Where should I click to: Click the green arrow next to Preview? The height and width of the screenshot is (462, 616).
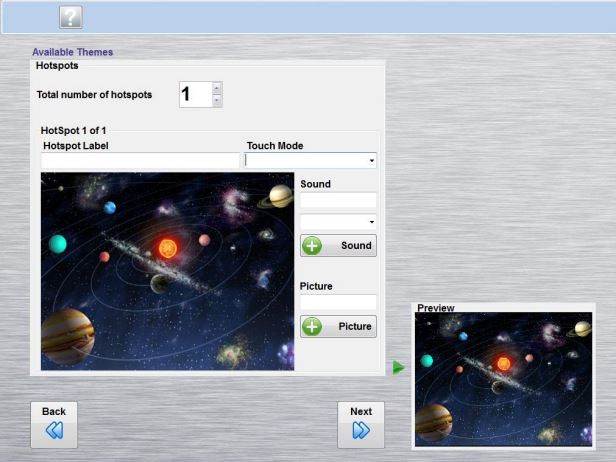tap(399, 368)
